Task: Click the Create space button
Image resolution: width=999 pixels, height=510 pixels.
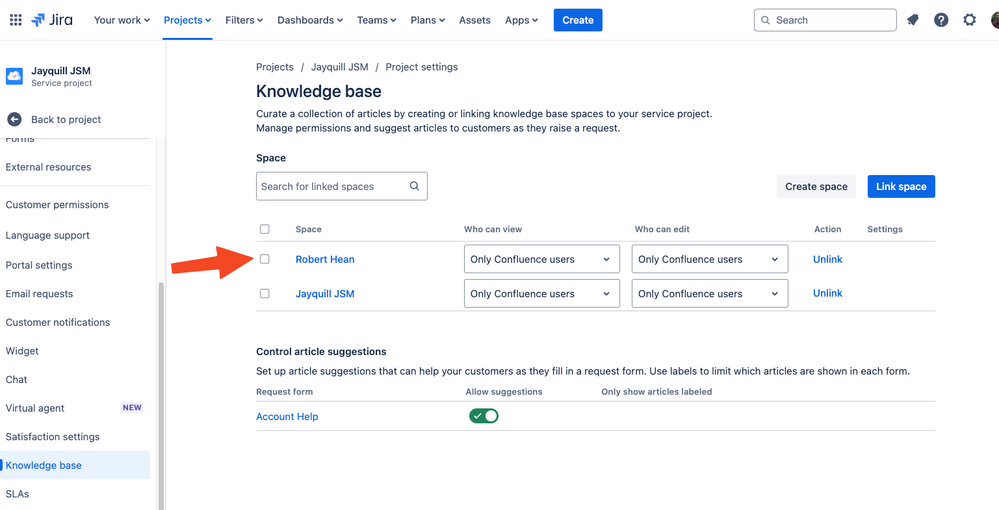Action: [816, 186]
